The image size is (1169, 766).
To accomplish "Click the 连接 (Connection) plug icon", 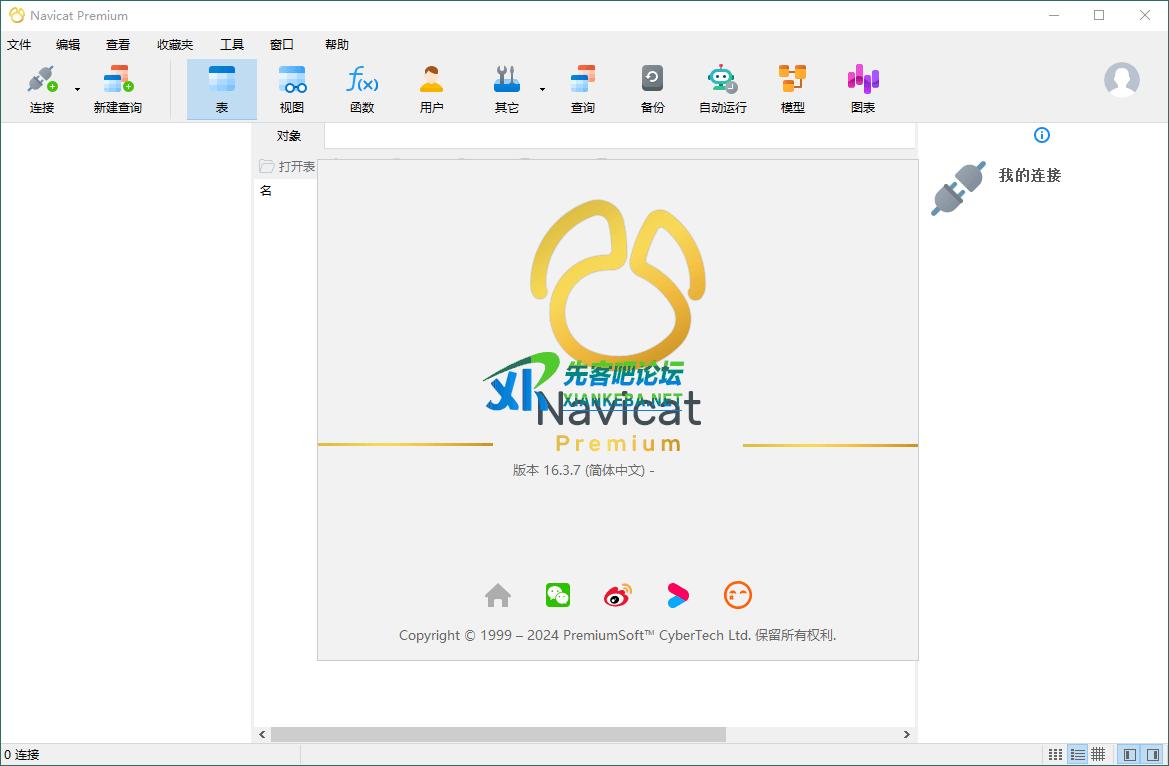I will pos(41,80).
